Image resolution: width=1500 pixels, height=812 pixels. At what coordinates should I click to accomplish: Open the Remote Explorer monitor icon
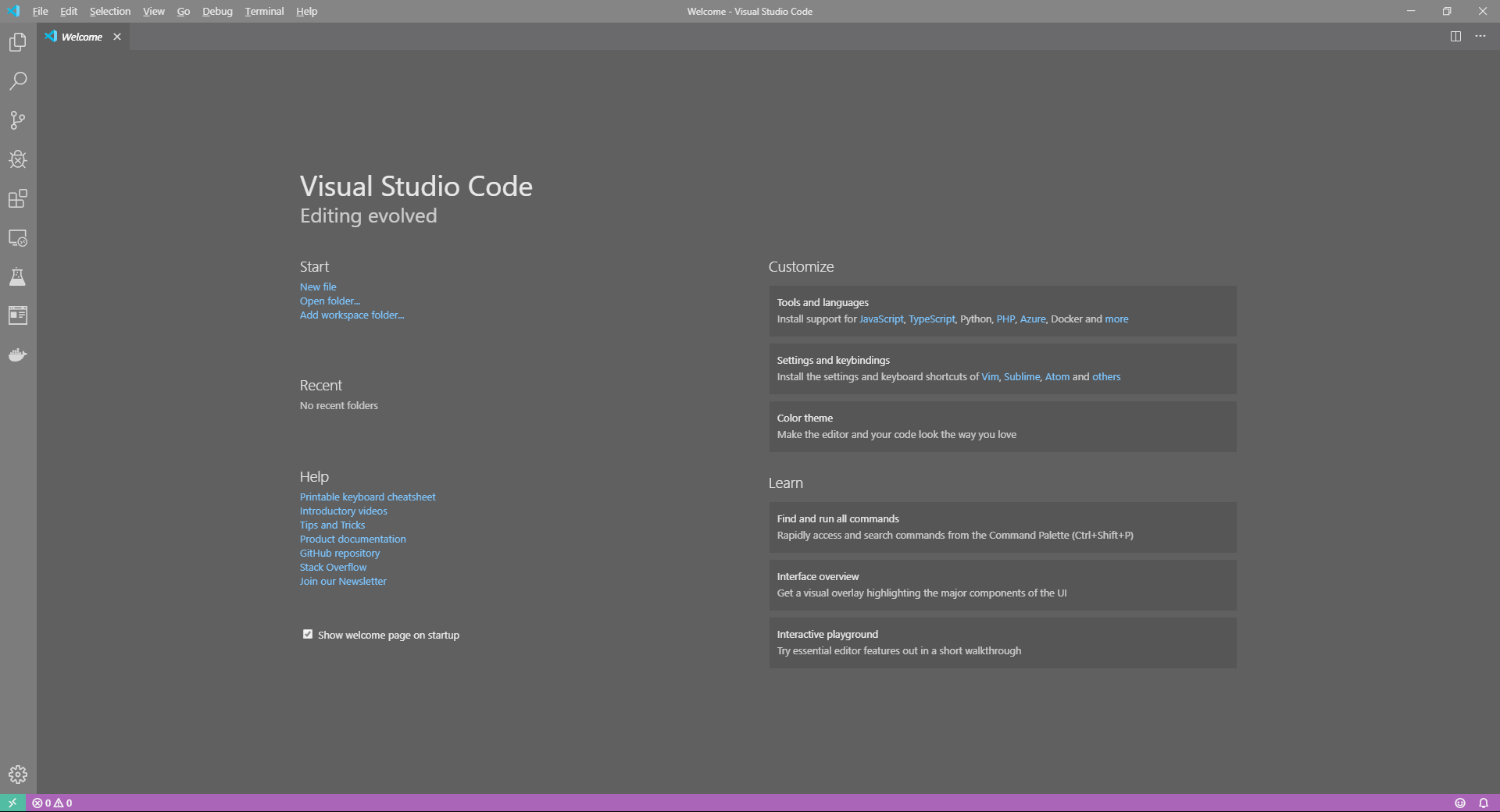click(18, 237)
